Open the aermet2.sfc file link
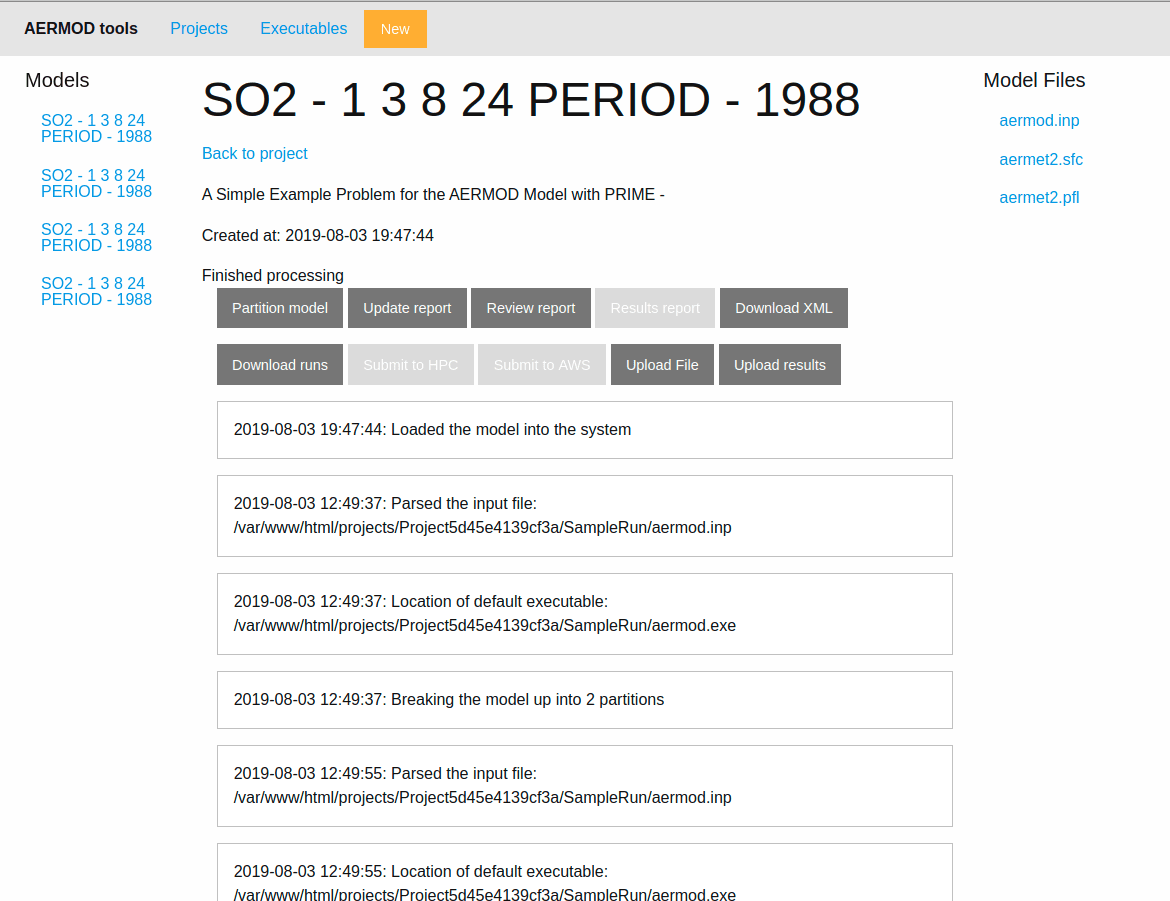Viewport: 1170px width, 901px height. click(x=1040, y=160)
